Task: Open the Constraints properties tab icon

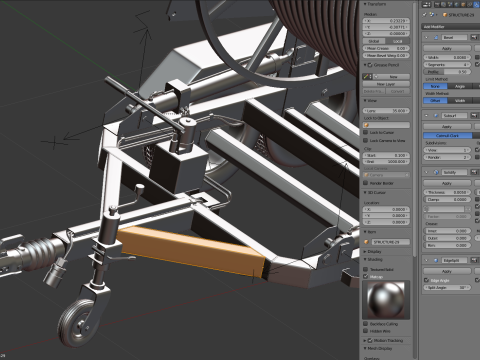Action: pyautogui.click(x=470, y=4)
